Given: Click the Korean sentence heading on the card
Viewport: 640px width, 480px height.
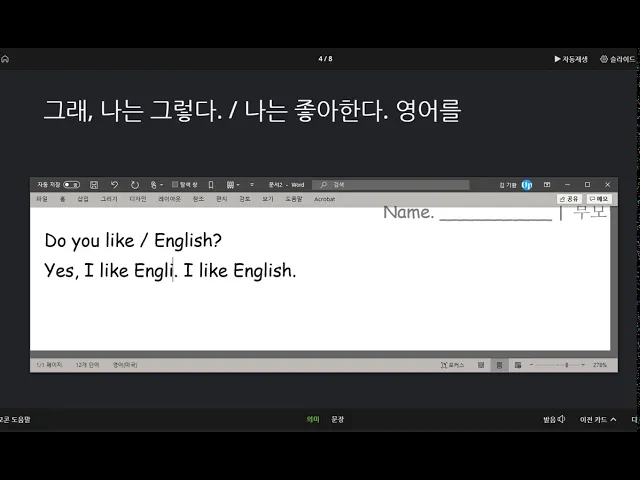Looking at the screenshot, I should pyautogui.click(x=252, y=111).
